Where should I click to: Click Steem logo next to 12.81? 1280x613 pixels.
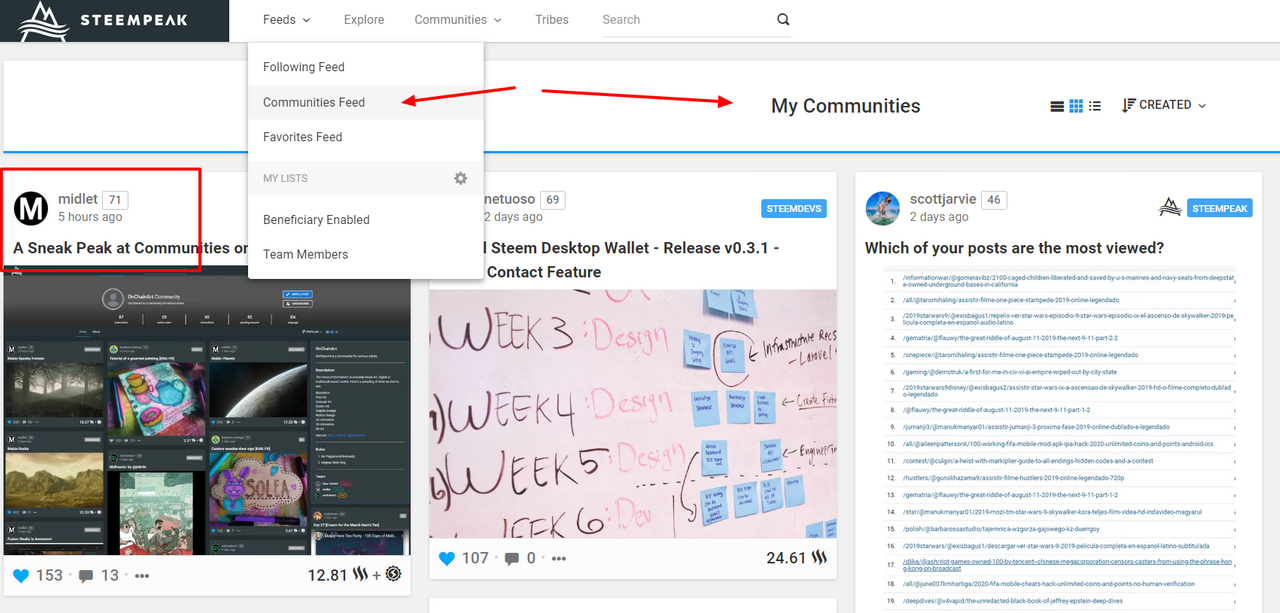[360, 575]
